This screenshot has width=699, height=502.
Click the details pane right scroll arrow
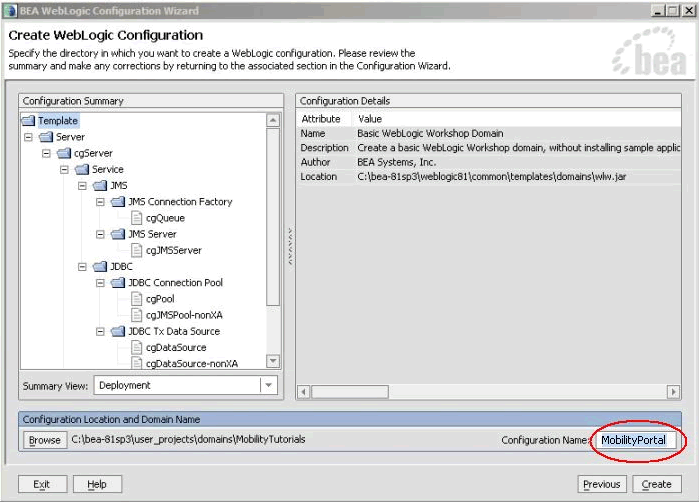pos(674,392)
